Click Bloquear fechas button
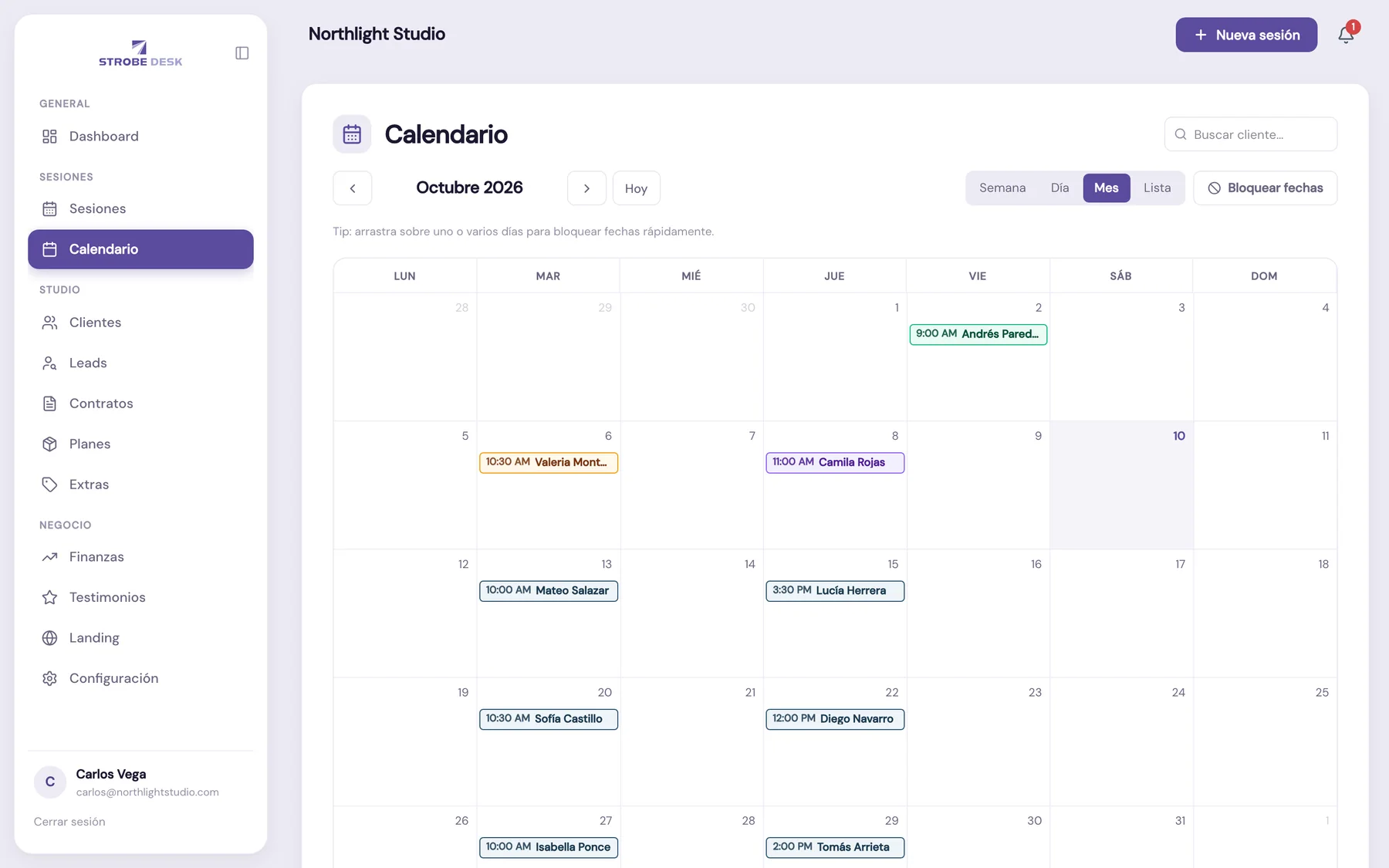This screenshot has height=868, width=1389. pyautogui.click(x=1266, y=188)
